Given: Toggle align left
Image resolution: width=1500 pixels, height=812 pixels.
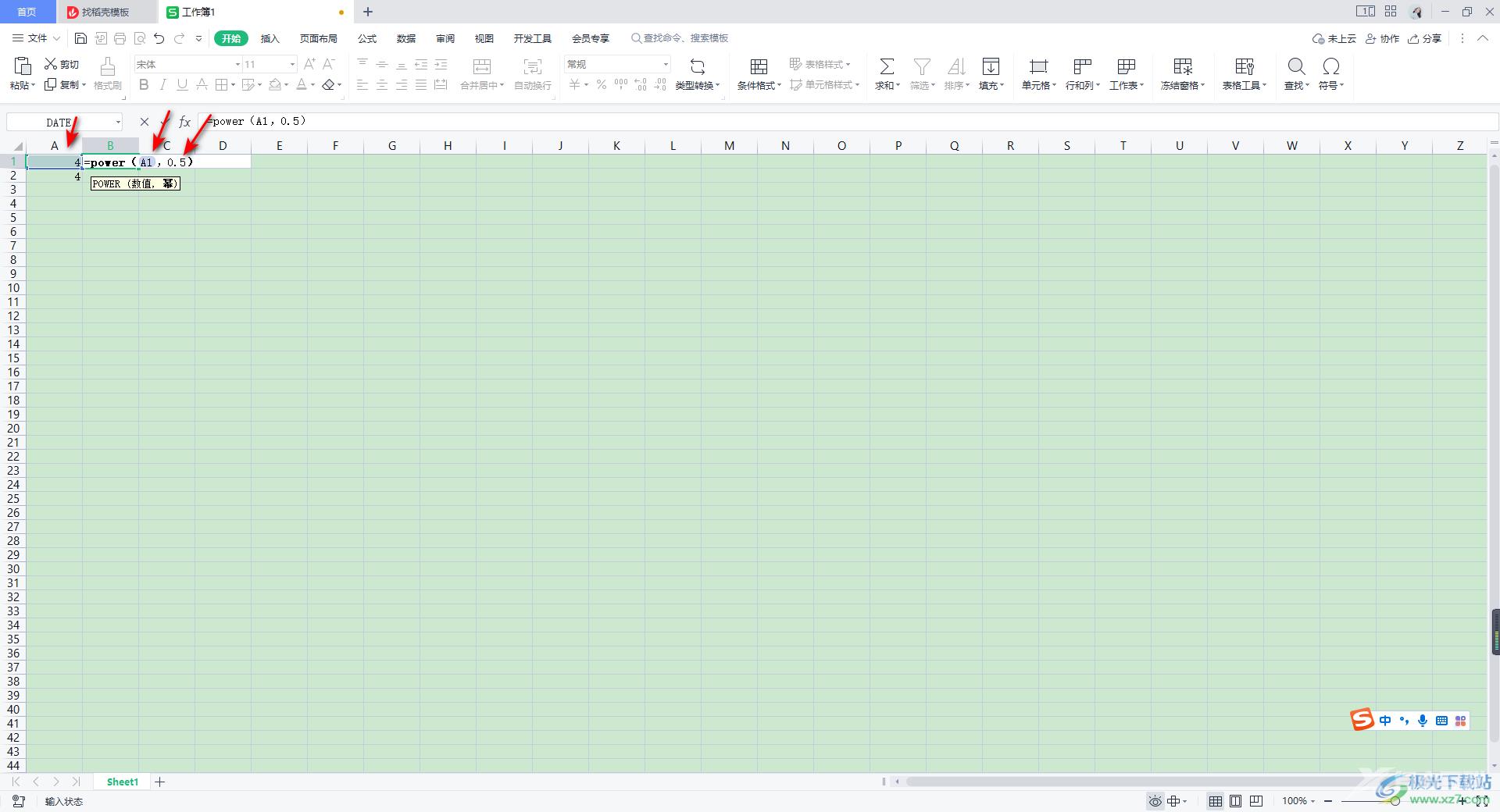Looking at the screenshot, I should pyautogui.click(x=362, y=84).
